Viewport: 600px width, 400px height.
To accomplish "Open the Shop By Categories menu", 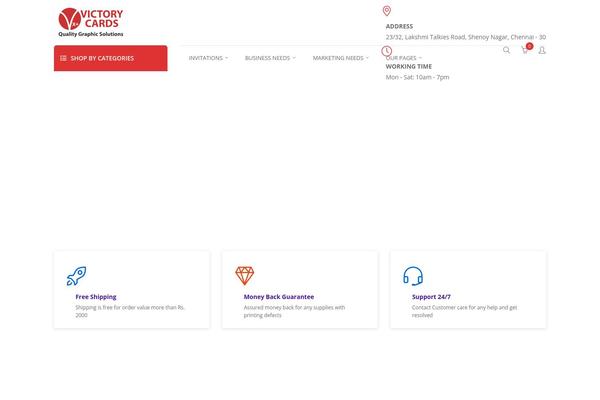I will tap(111, 58).
